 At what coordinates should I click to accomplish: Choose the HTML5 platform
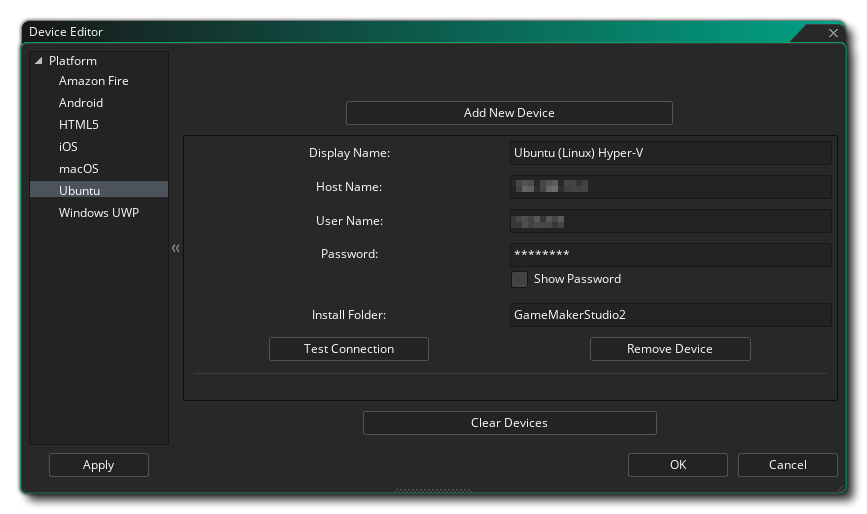pyautogui.click(x=79, y=125)
